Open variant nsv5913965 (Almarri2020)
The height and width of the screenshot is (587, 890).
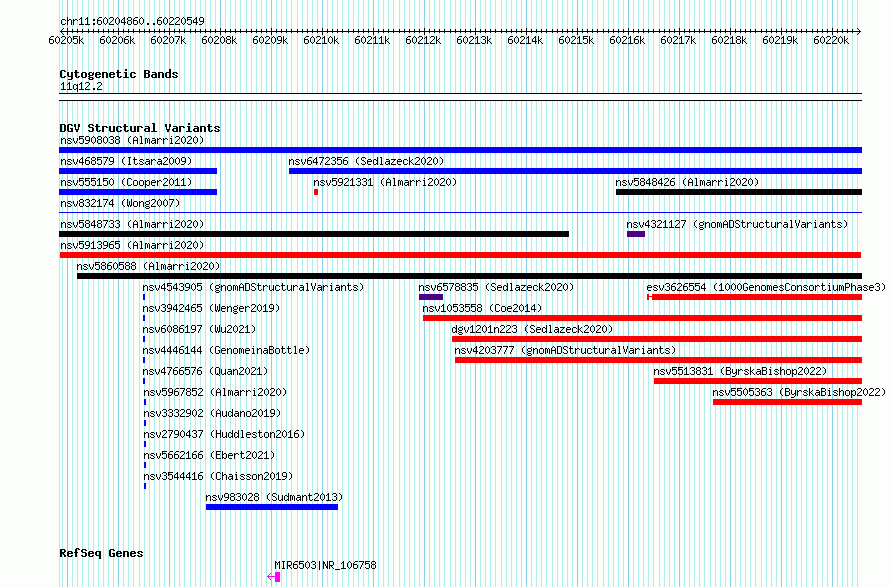pos(132,245)
